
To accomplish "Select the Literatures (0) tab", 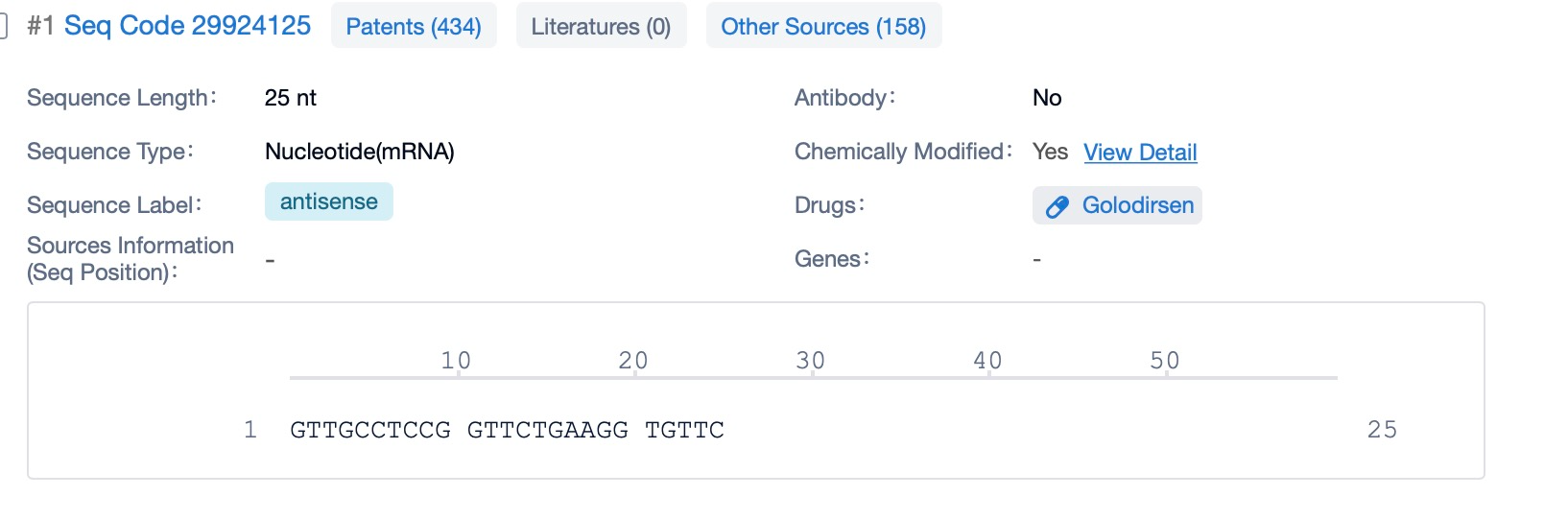I will [x=601, y=26].
